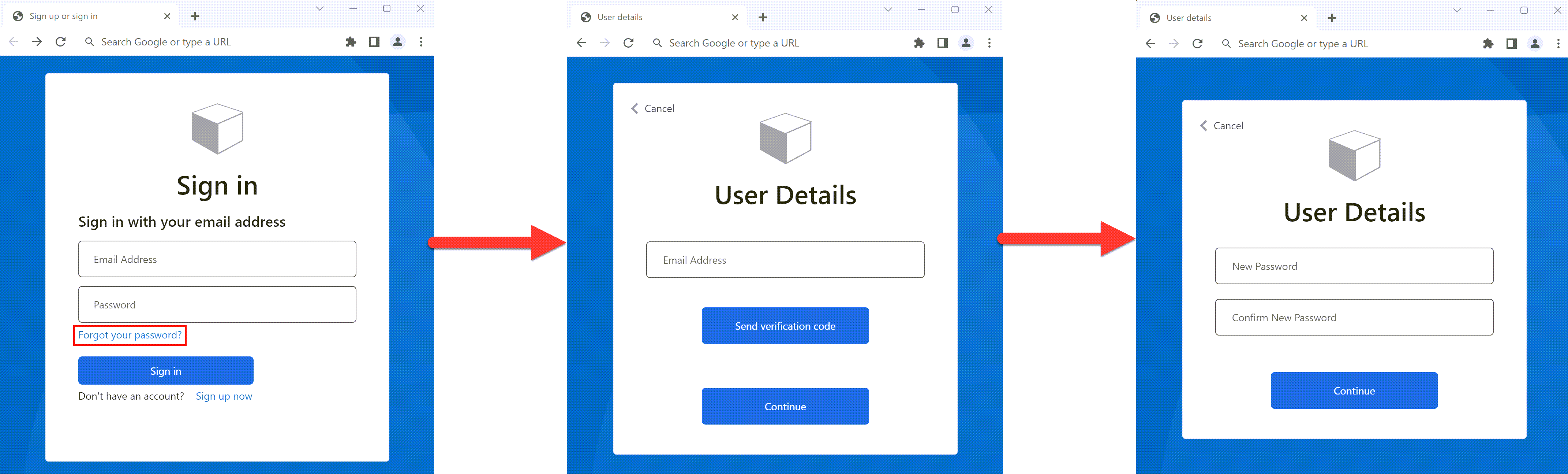Close the 'Sign up or sign in' tab

point(167,16)
